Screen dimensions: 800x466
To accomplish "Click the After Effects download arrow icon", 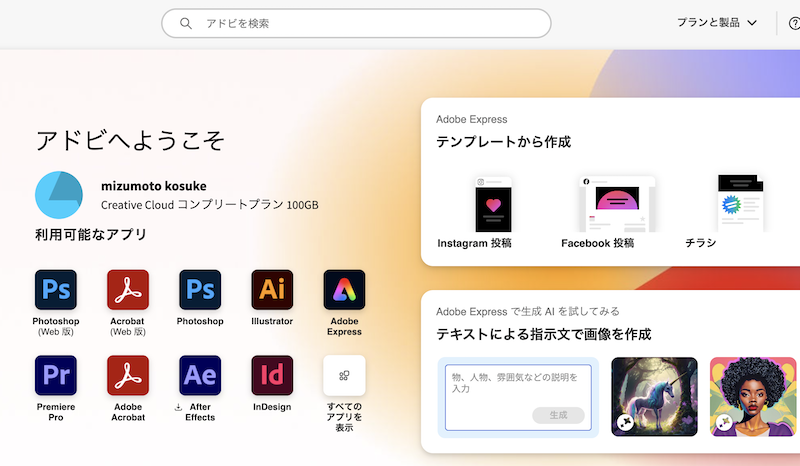I will [x=178, y=407].
